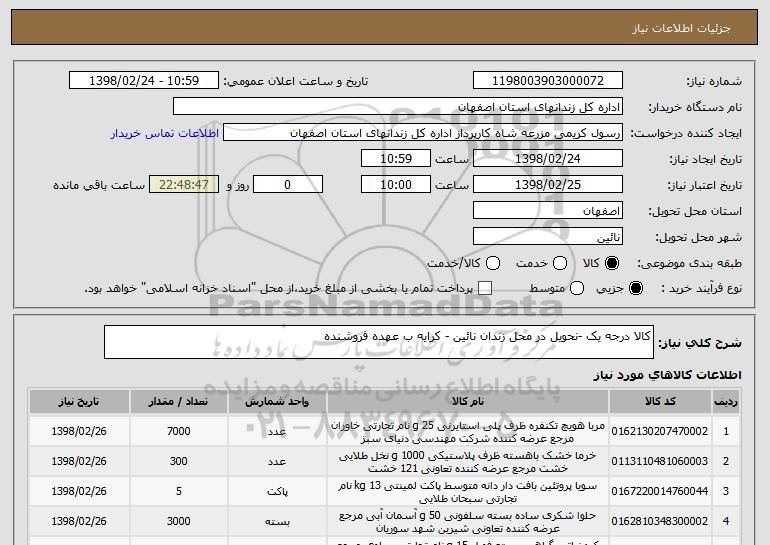The width and height of the screenshot is (770, 545).
Task: Click the creation date field 1398/02/24
Action: [548, 159]
